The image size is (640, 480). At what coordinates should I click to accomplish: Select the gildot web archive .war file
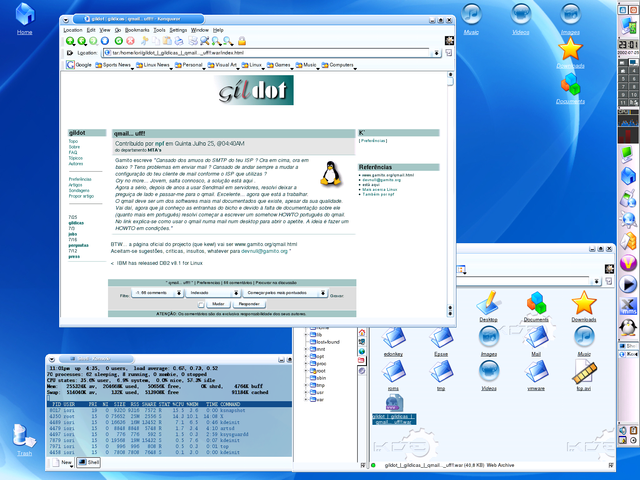coord(394,409)
